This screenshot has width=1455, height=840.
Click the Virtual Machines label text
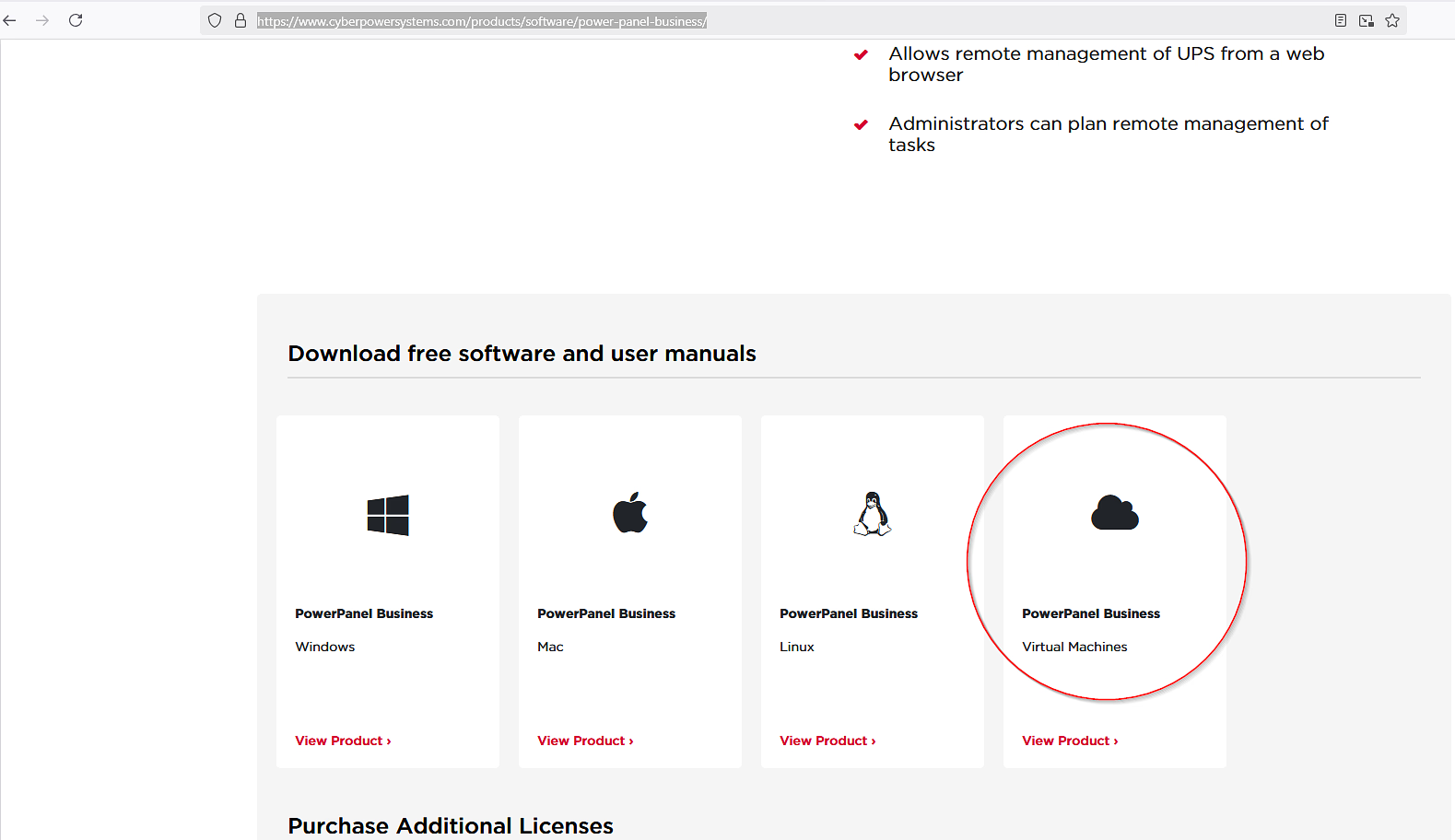pyautogui.click(x=1074, y=647)
